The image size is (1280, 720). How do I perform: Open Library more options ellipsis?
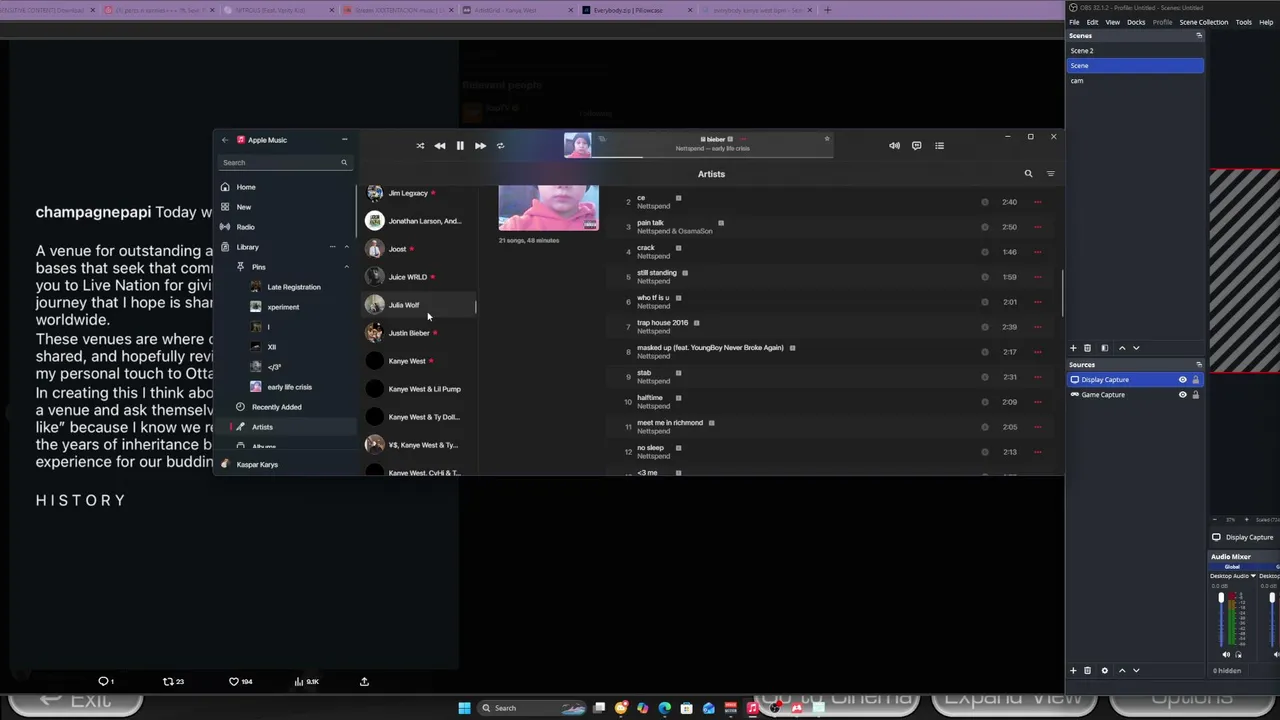click(x=332, y=247)
